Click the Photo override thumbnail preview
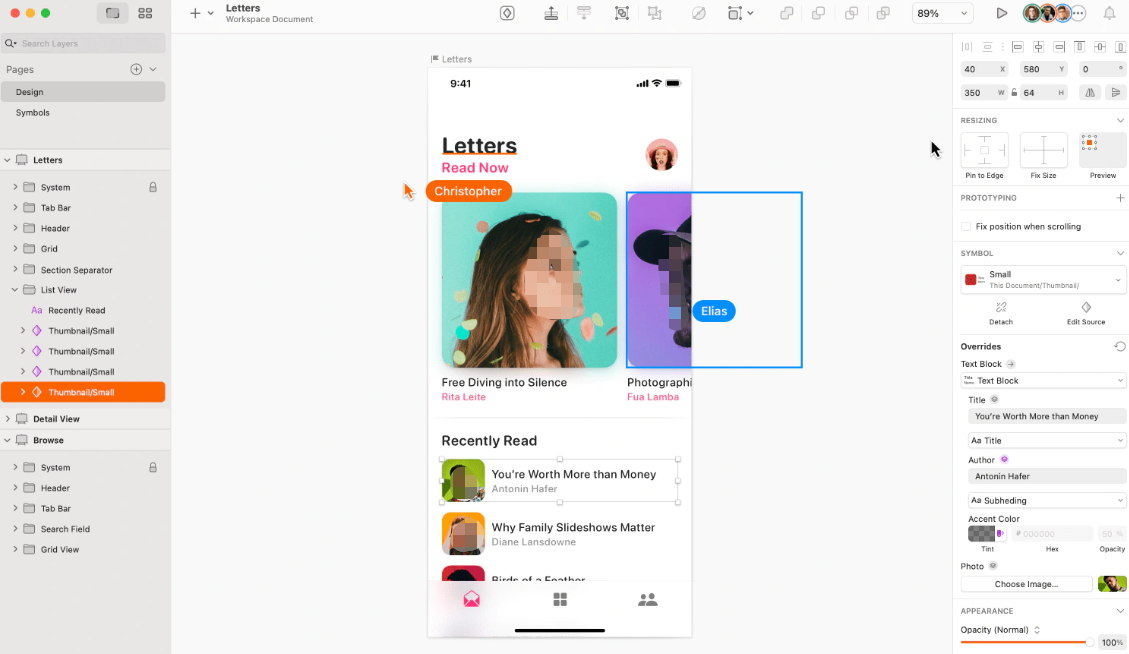1129x654 pixels. [x=1112, y=584]
